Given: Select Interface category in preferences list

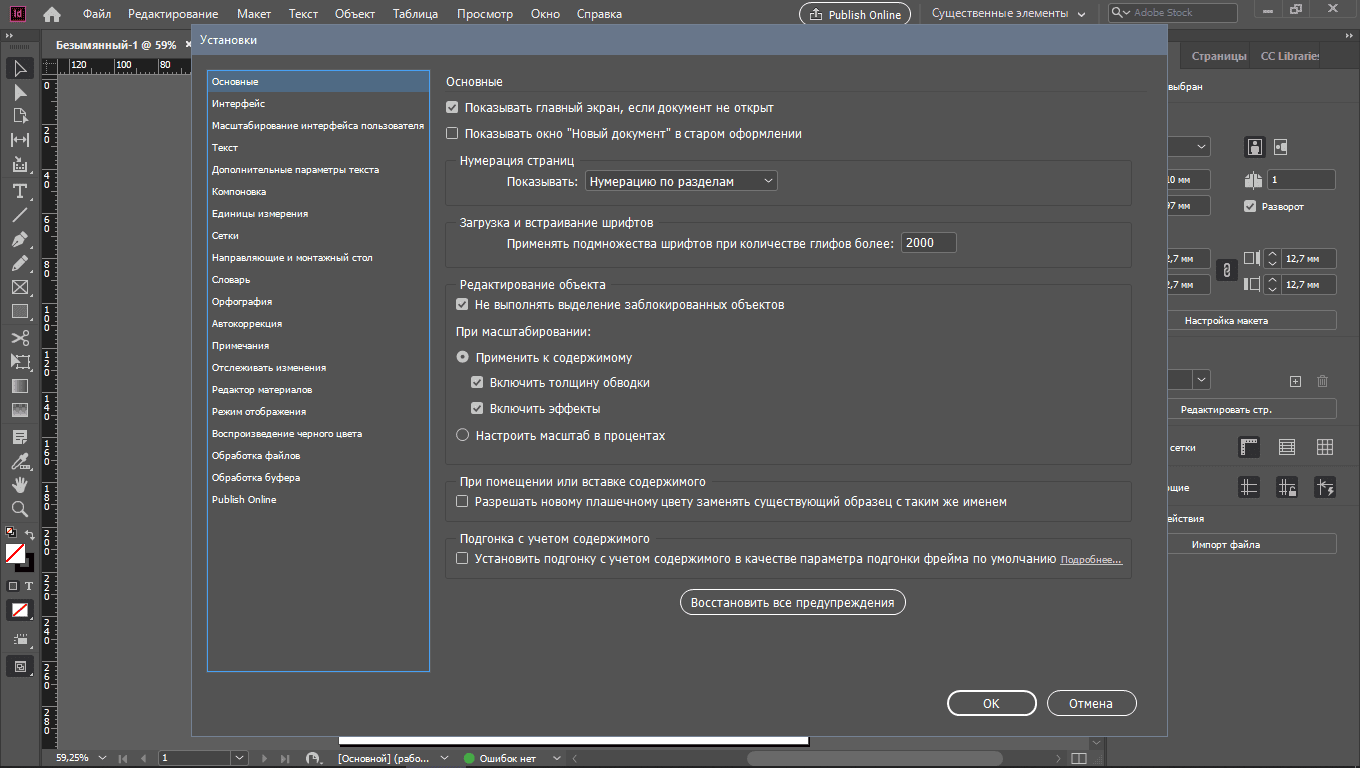Looking at the screenshot, I should 318,104.
